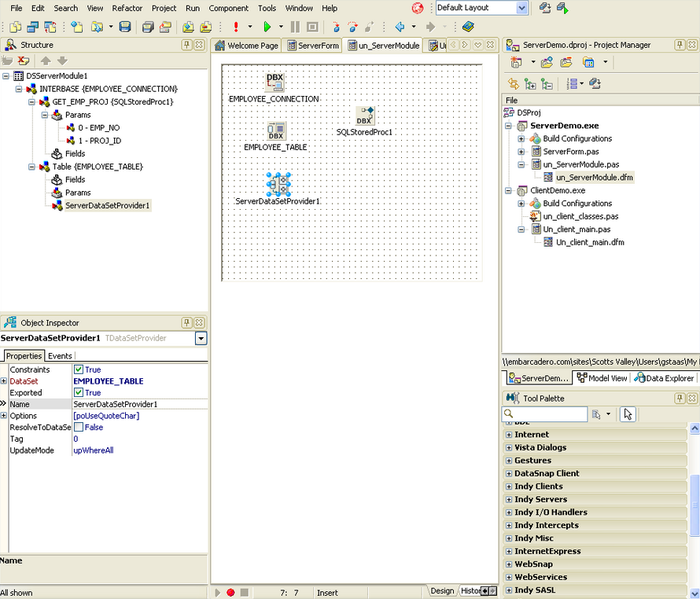Open Object Inspector component selector dropdown
The image size is (700, 599).
tap(201, 338)
